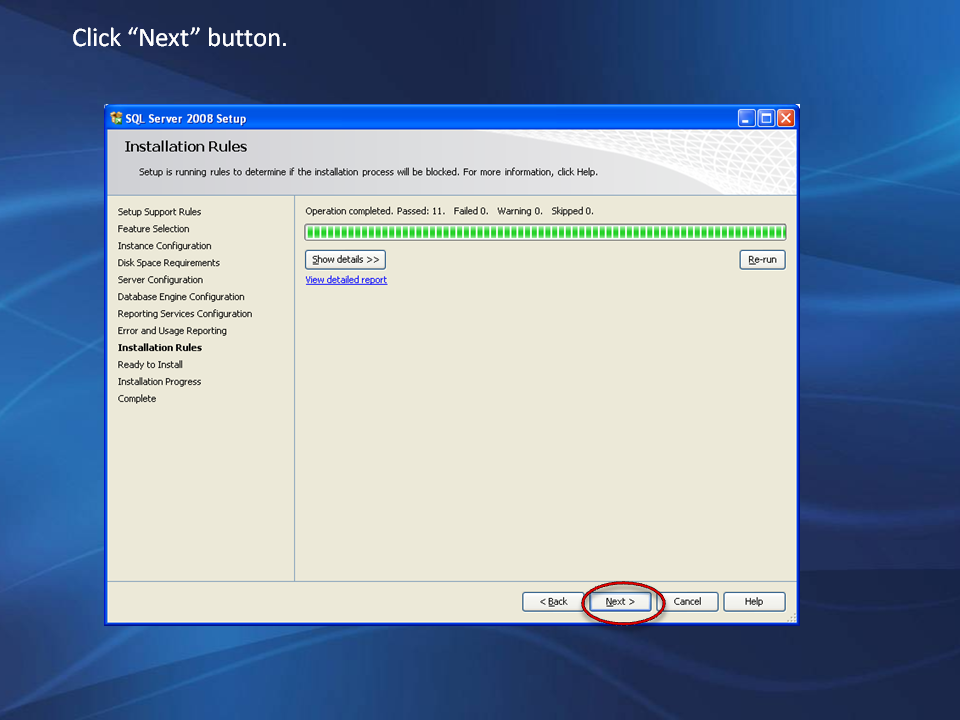Select Server Configuration step

point(160,280)
